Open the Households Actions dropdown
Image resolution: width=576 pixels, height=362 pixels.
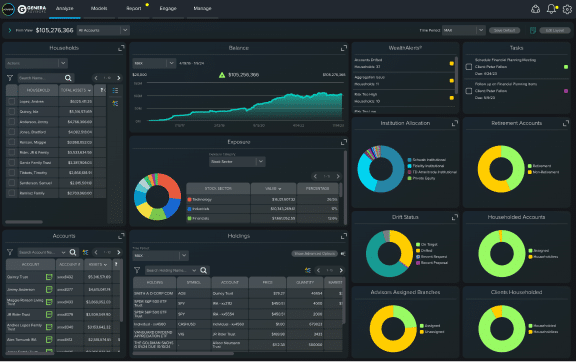point(36,63)
